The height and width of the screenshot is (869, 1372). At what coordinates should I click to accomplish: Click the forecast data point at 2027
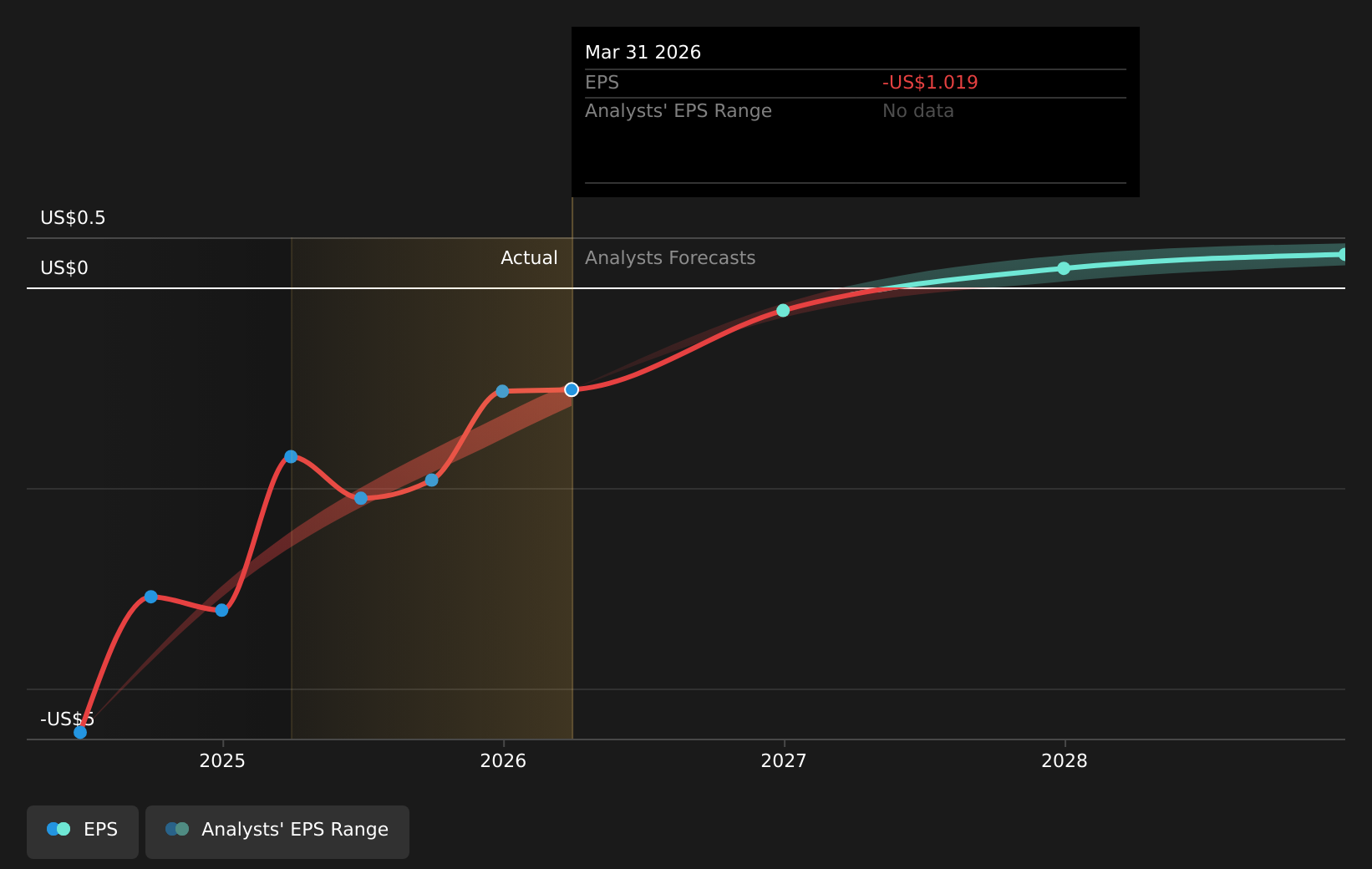pos(783,310)
